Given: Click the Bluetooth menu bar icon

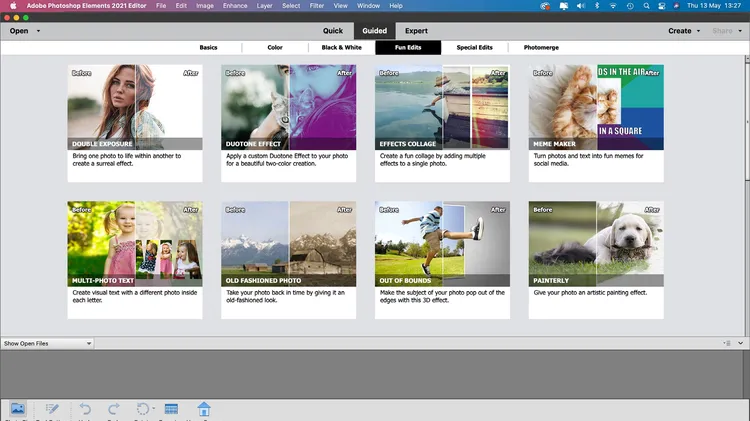Looking at the screenshot, I should [x=597, y=6].
